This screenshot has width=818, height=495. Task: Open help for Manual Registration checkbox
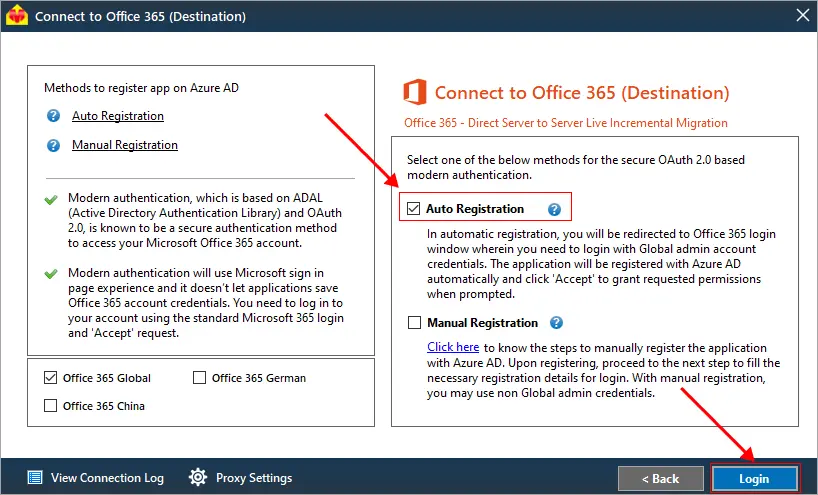coord(557,323)
